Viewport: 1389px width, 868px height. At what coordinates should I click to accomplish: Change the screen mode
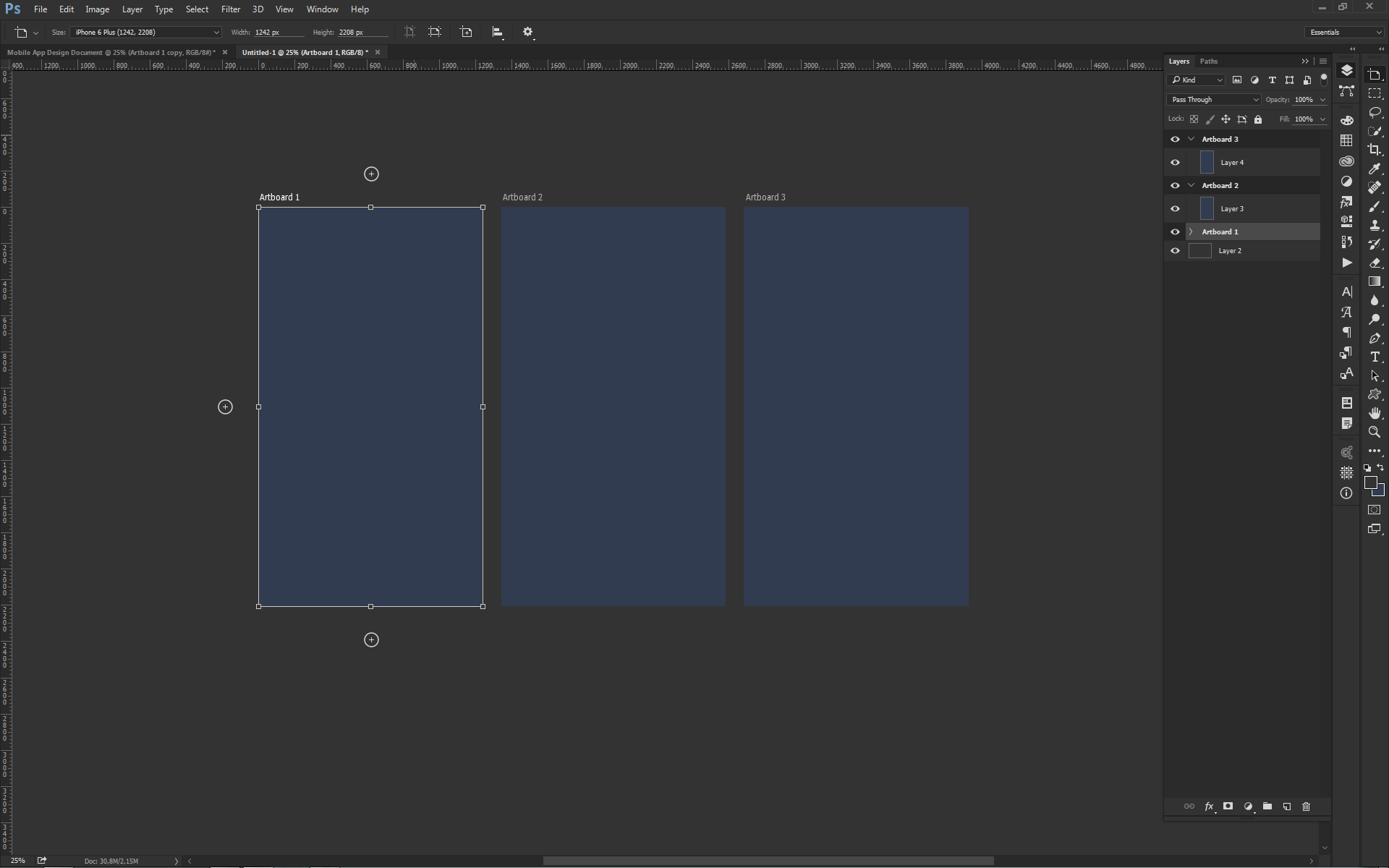pos(1375,529)
